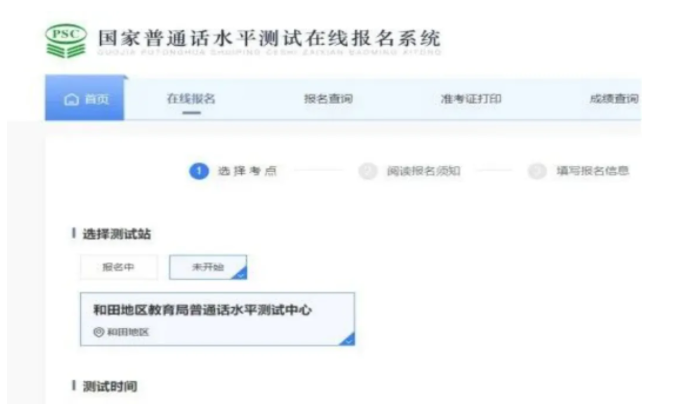Click the 选择考点 step label

(x=248, y=171)
